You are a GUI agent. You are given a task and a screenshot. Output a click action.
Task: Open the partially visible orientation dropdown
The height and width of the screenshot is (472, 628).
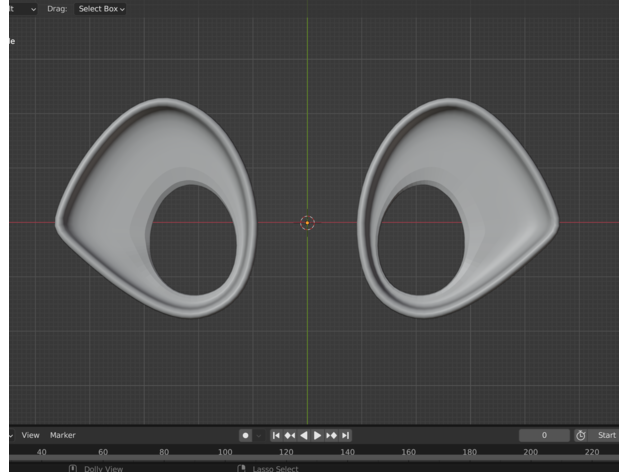[22, 8]
